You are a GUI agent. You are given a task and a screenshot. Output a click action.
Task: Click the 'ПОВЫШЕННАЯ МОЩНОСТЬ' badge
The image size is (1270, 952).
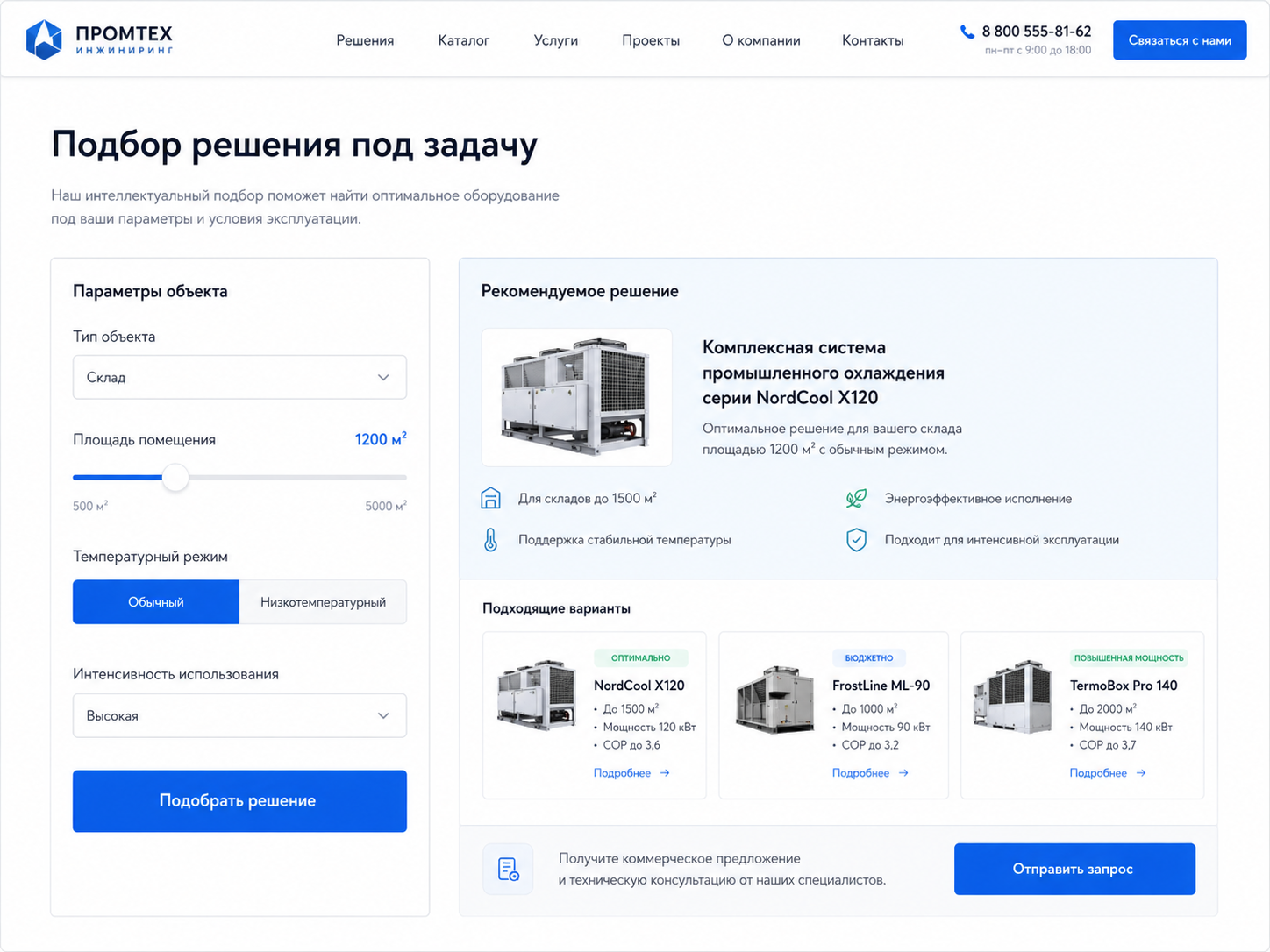pos(1129,658)
